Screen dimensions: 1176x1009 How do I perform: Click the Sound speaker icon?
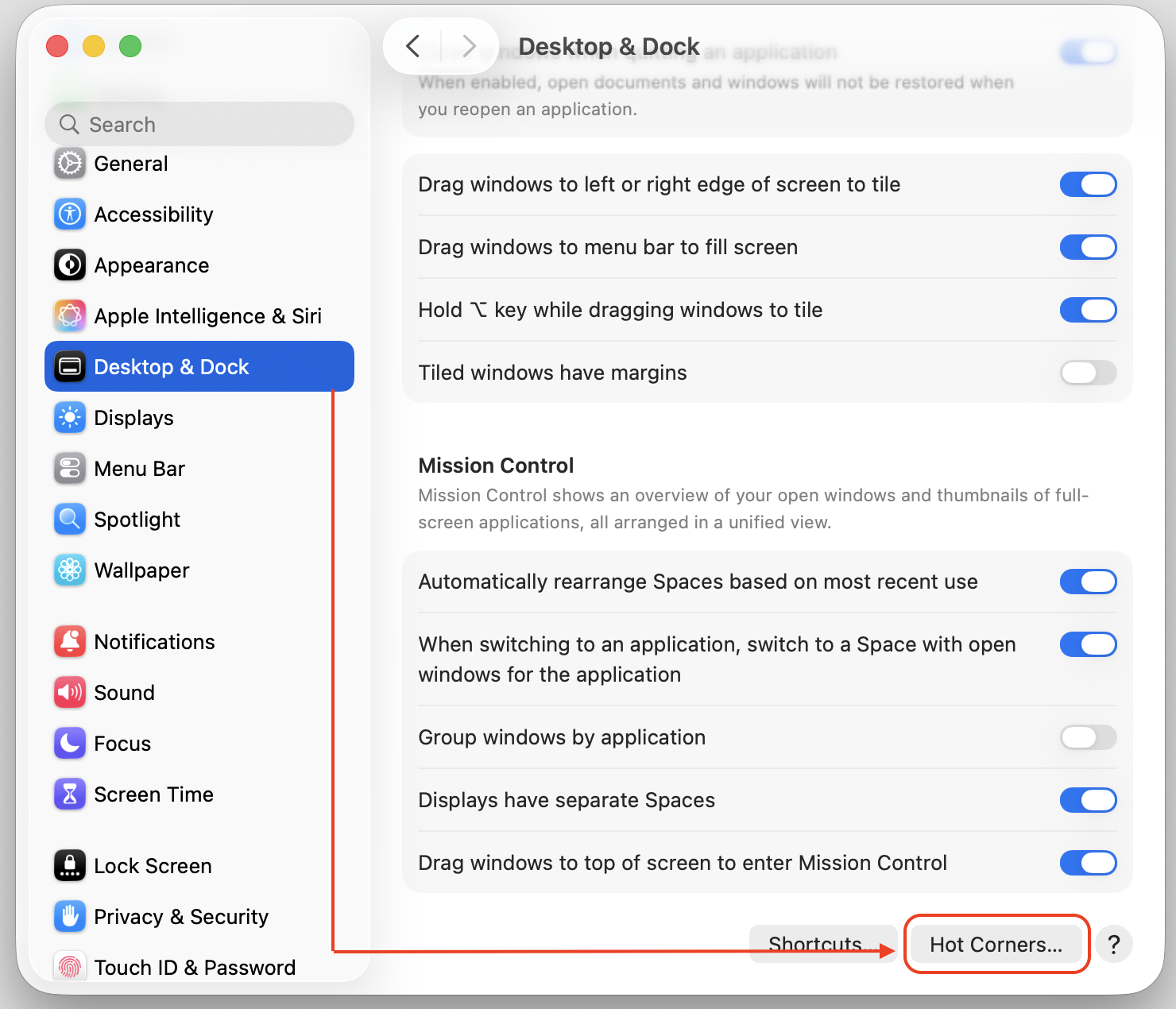(70, 693)
